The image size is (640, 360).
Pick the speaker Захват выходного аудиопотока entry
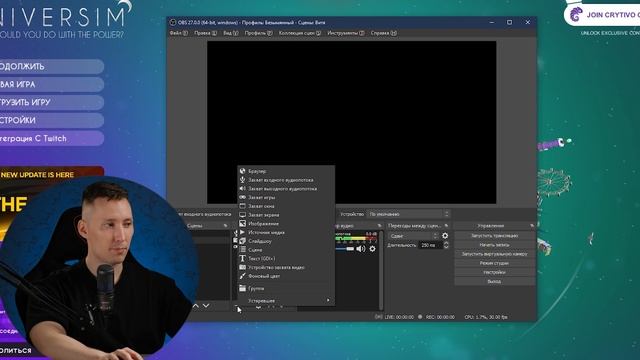tap(286, 189)
